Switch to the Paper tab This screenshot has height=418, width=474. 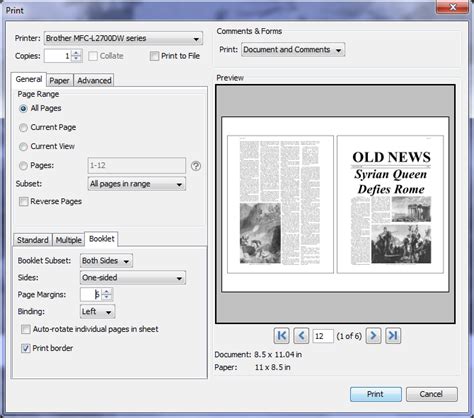pos(59,80)
